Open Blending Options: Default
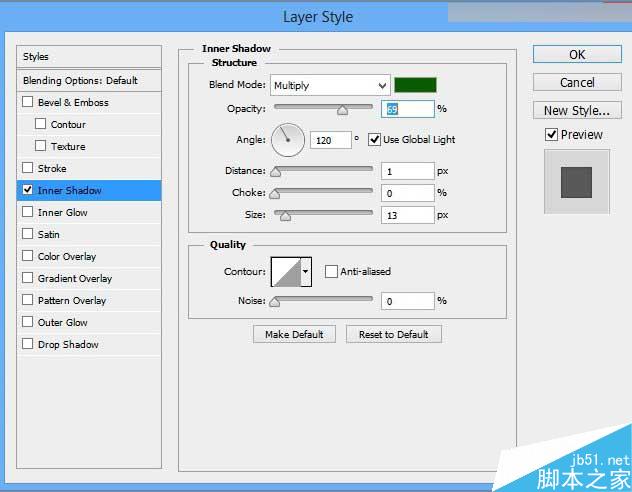The width and height of the screenshot is (632, 492). (89, 81)
